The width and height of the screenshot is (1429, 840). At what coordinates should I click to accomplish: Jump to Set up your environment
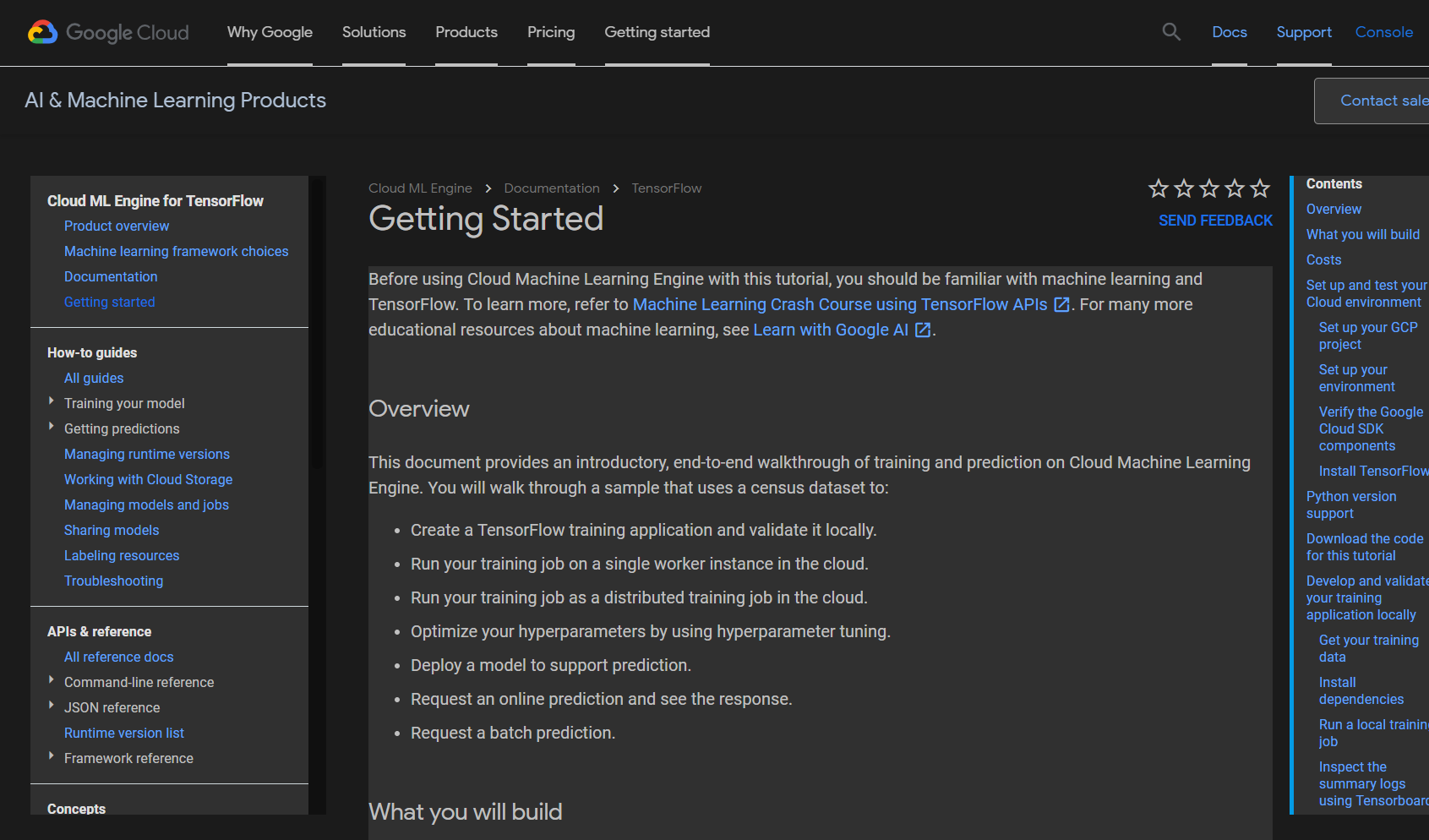1356,378
